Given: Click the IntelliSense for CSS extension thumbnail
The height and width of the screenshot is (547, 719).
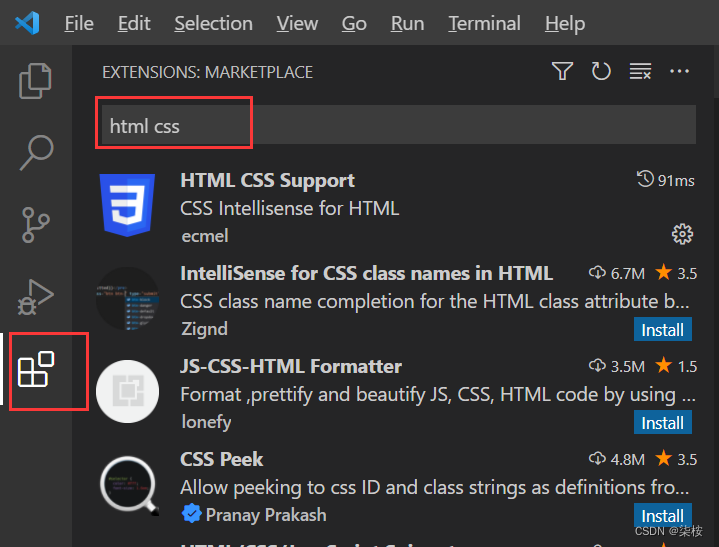Looking at the screenshot, I should [127, 298].
